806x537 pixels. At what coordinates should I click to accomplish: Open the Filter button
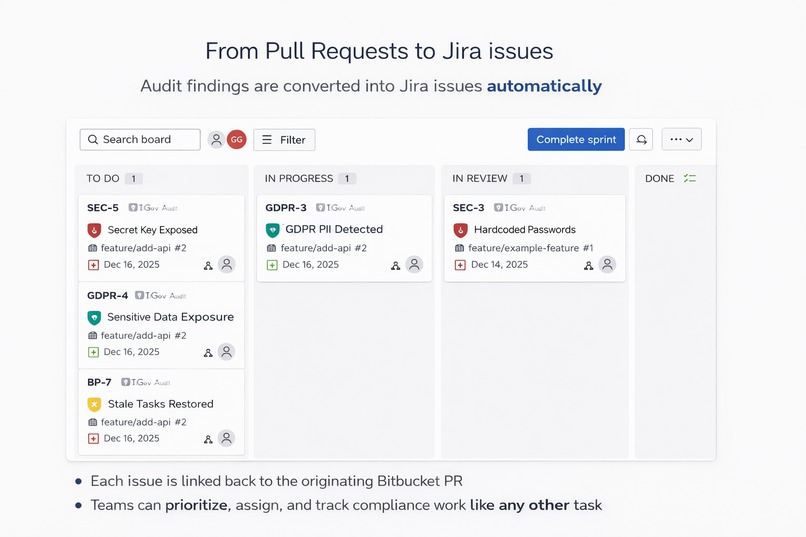coord(284,140)
